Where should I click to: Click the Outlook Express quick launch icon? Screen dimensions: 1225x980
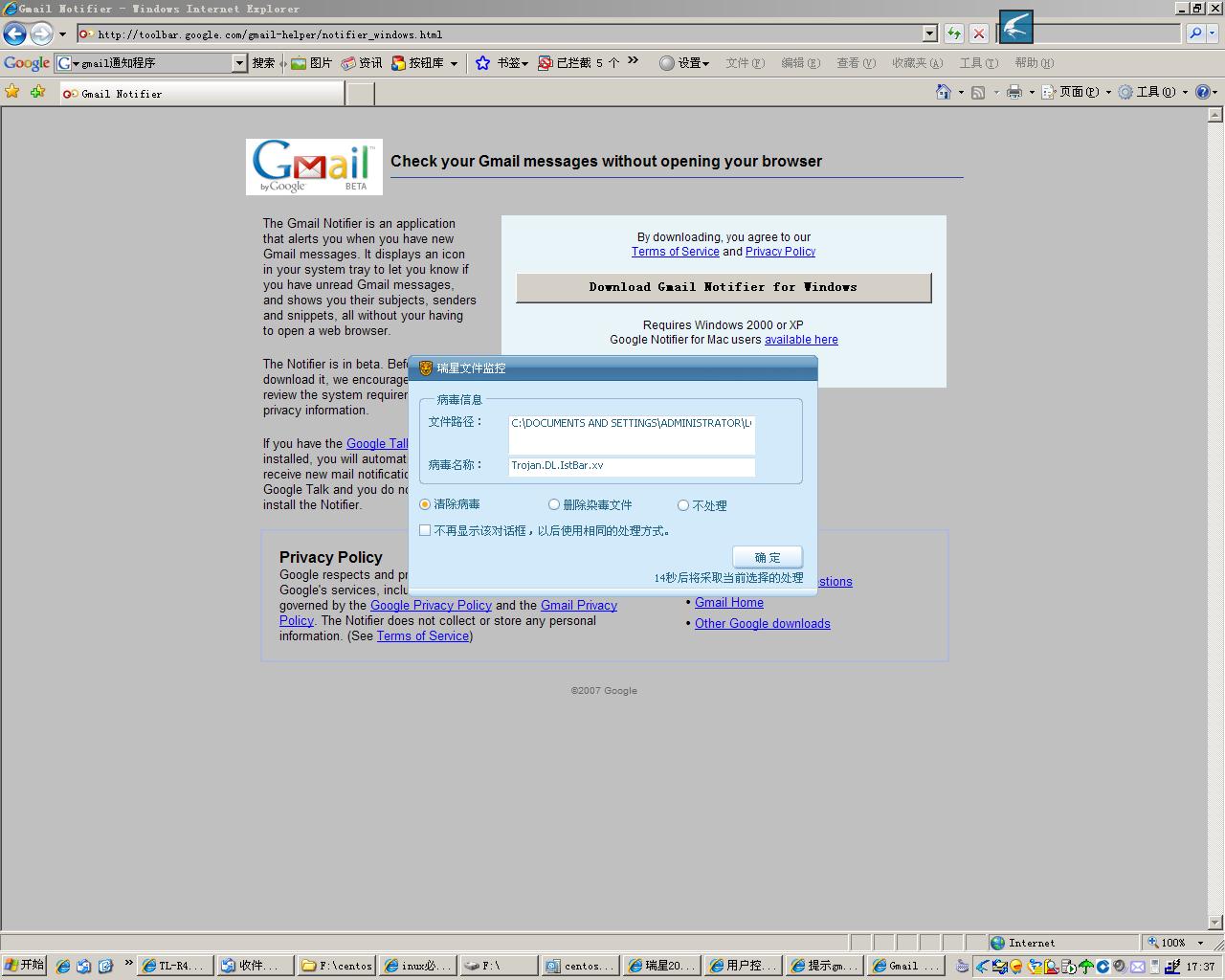[84, 966]
